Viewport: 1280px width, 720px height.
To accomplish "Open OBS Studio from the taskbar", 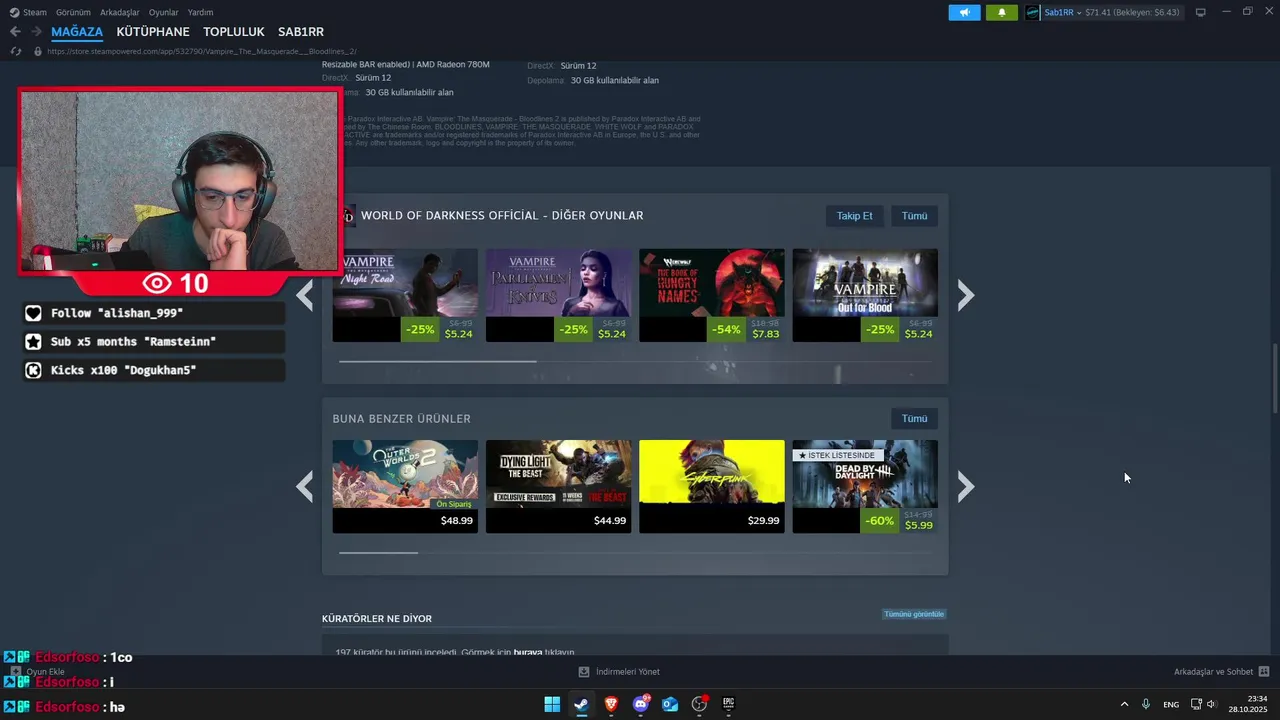I will click(699, 704).
